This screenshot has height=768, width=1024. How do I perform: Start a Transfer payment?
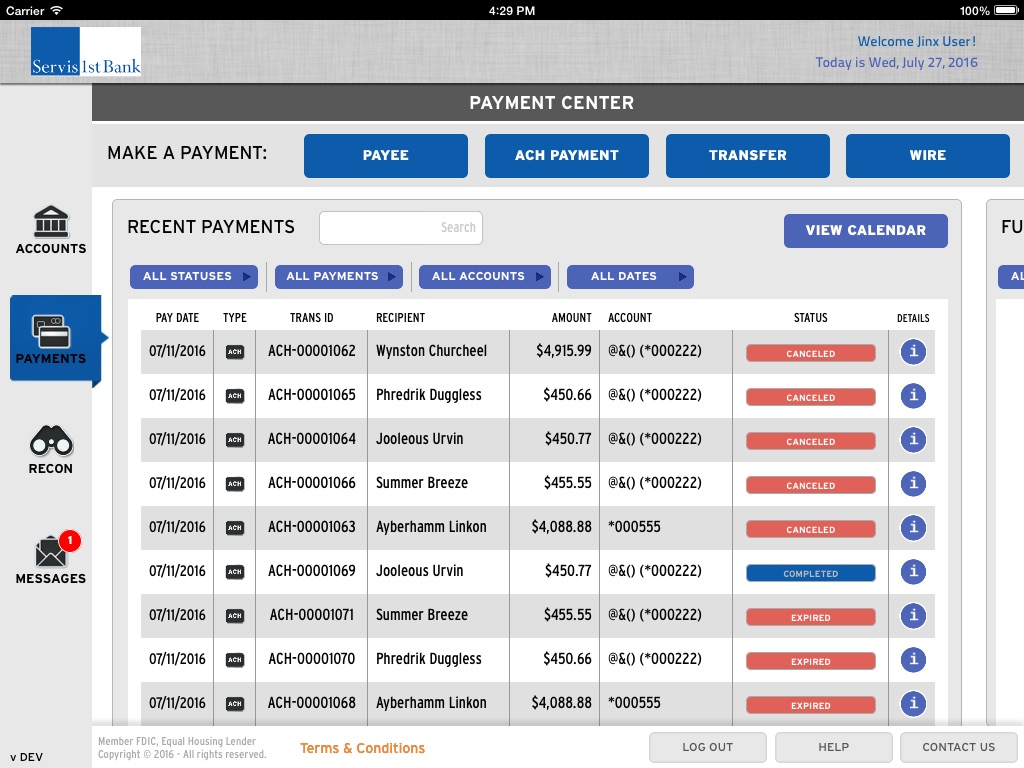coord(748,155)
